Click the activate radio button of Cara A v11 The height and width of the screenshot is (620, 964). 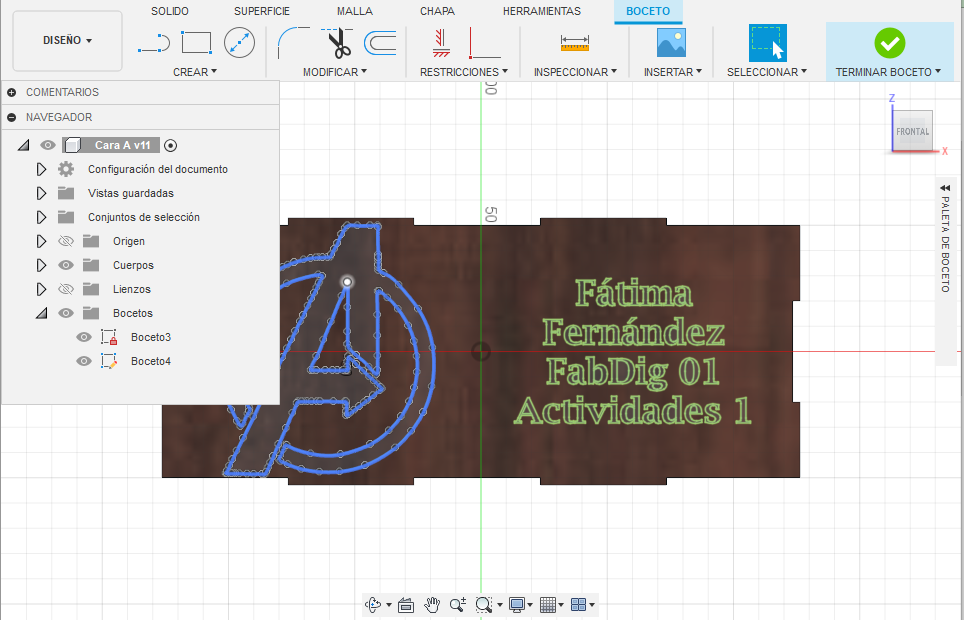[x=171, y=146]
